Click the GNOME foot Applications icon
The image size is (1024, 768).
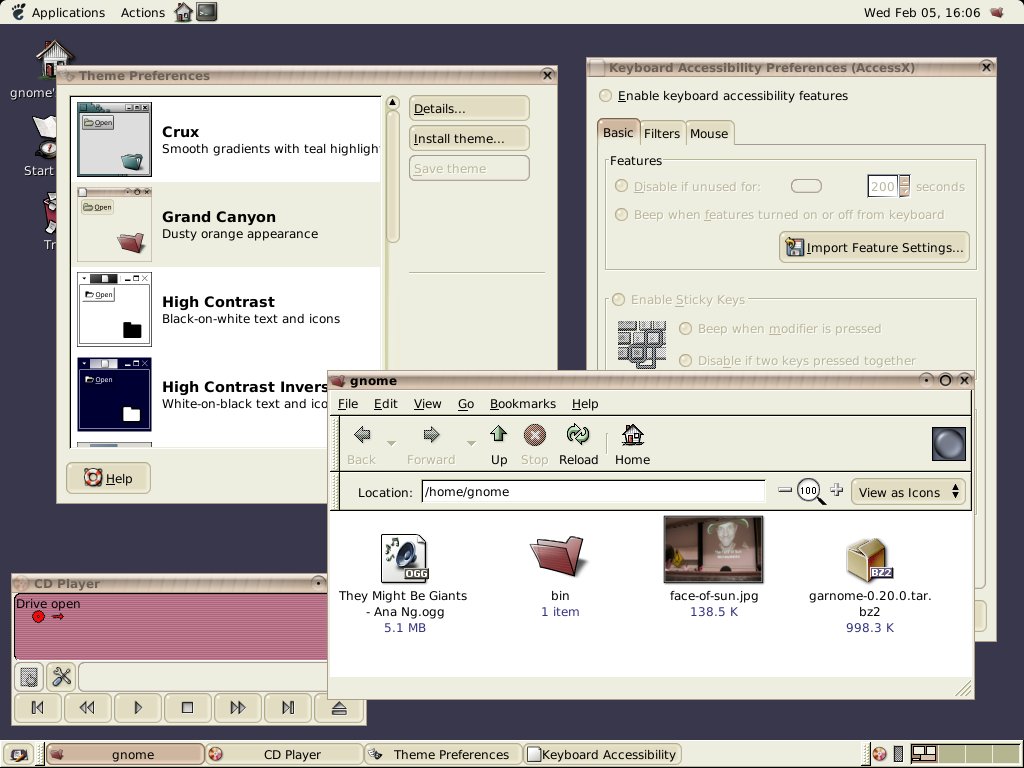[18, 12]
